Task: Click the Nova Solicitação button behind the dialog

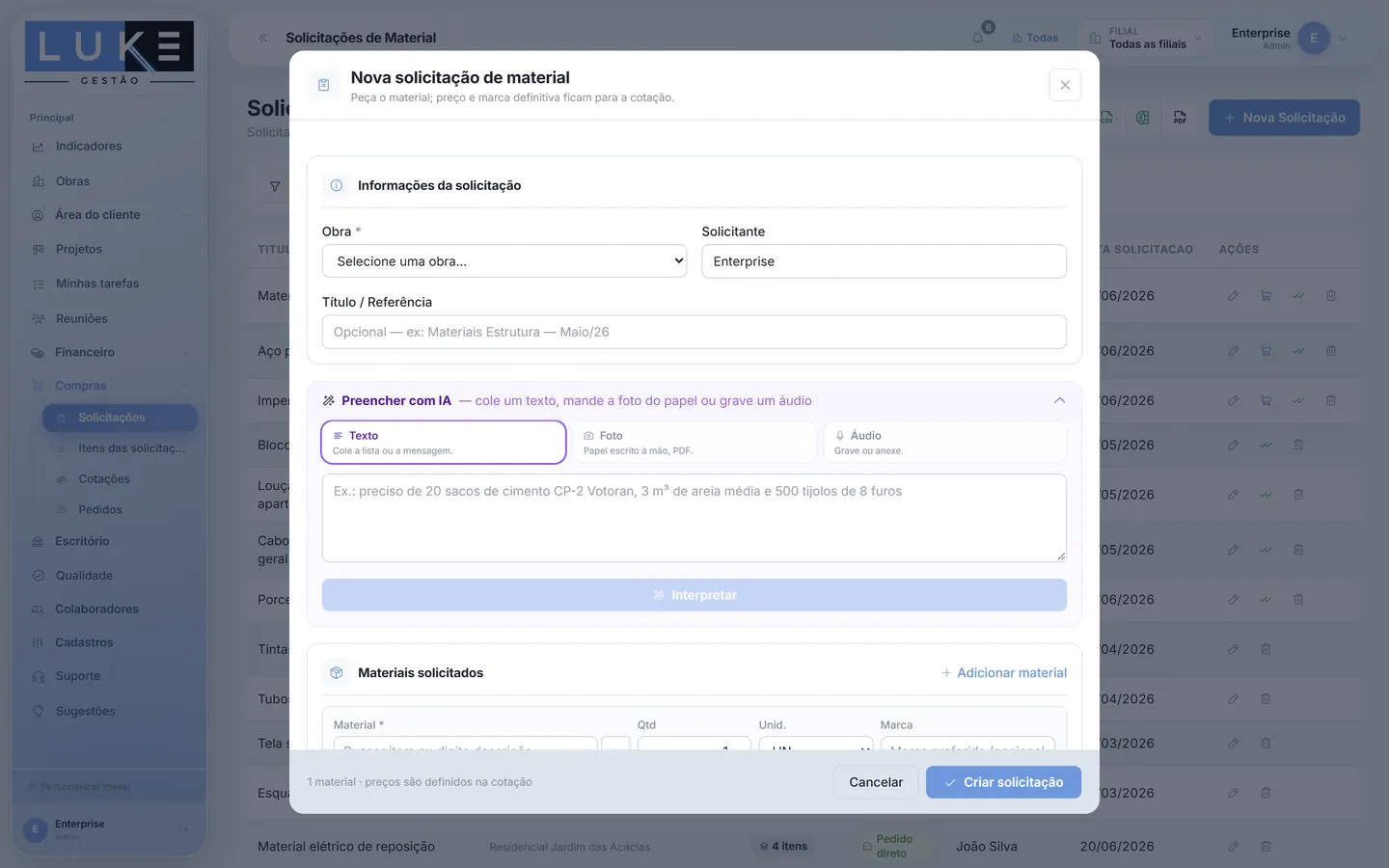Action: [1284, 118]
